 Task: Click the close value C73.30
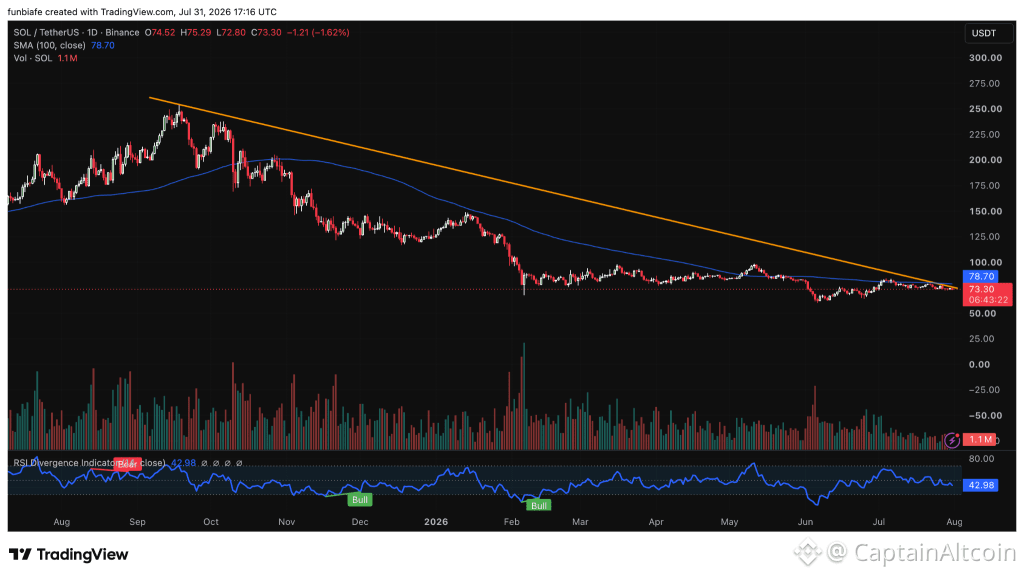pos(264,32)
